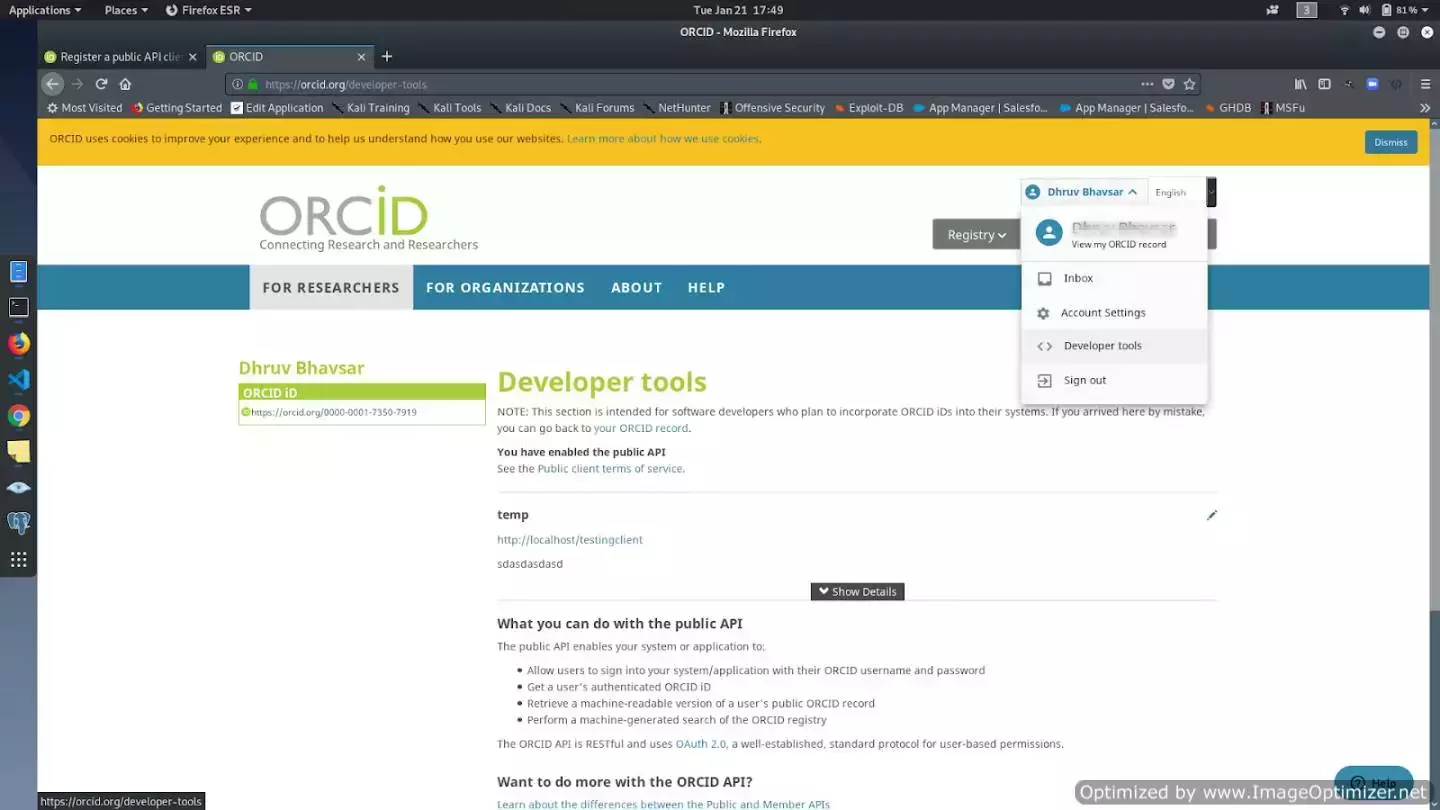Focus the Firefox address bar
This screenshot has height=810, width=1440.
[700, 84]
